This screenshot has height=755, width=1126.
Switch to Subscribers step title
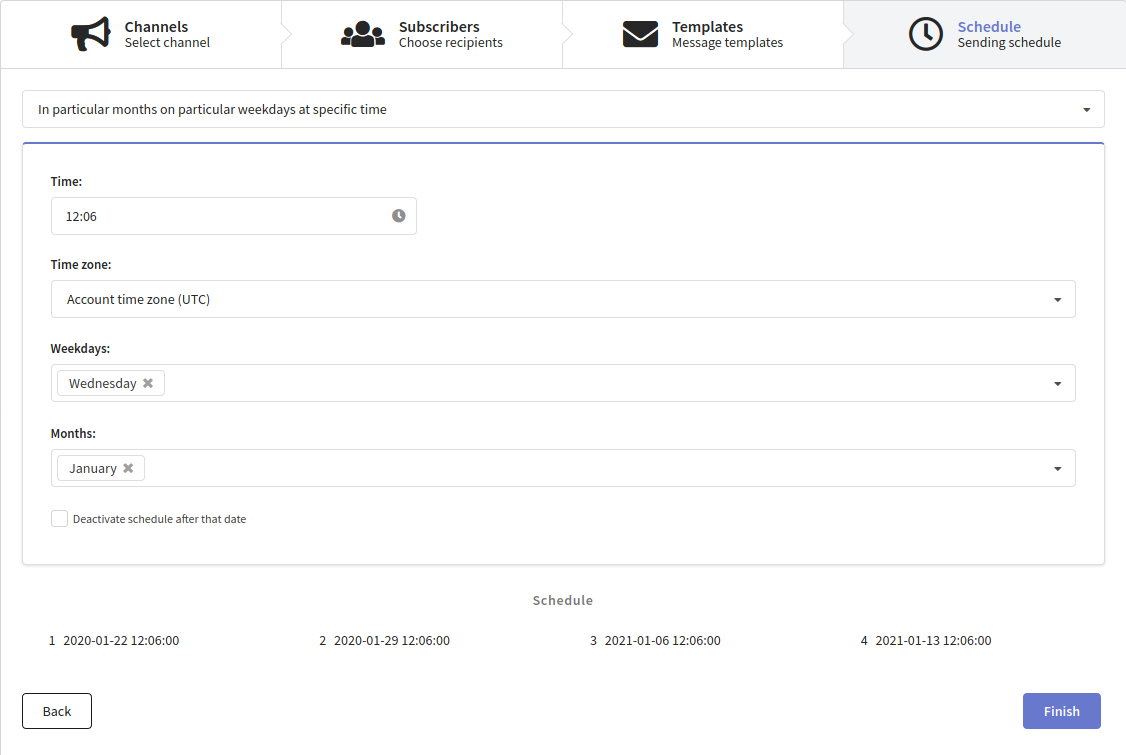click(x=439, y=27)
